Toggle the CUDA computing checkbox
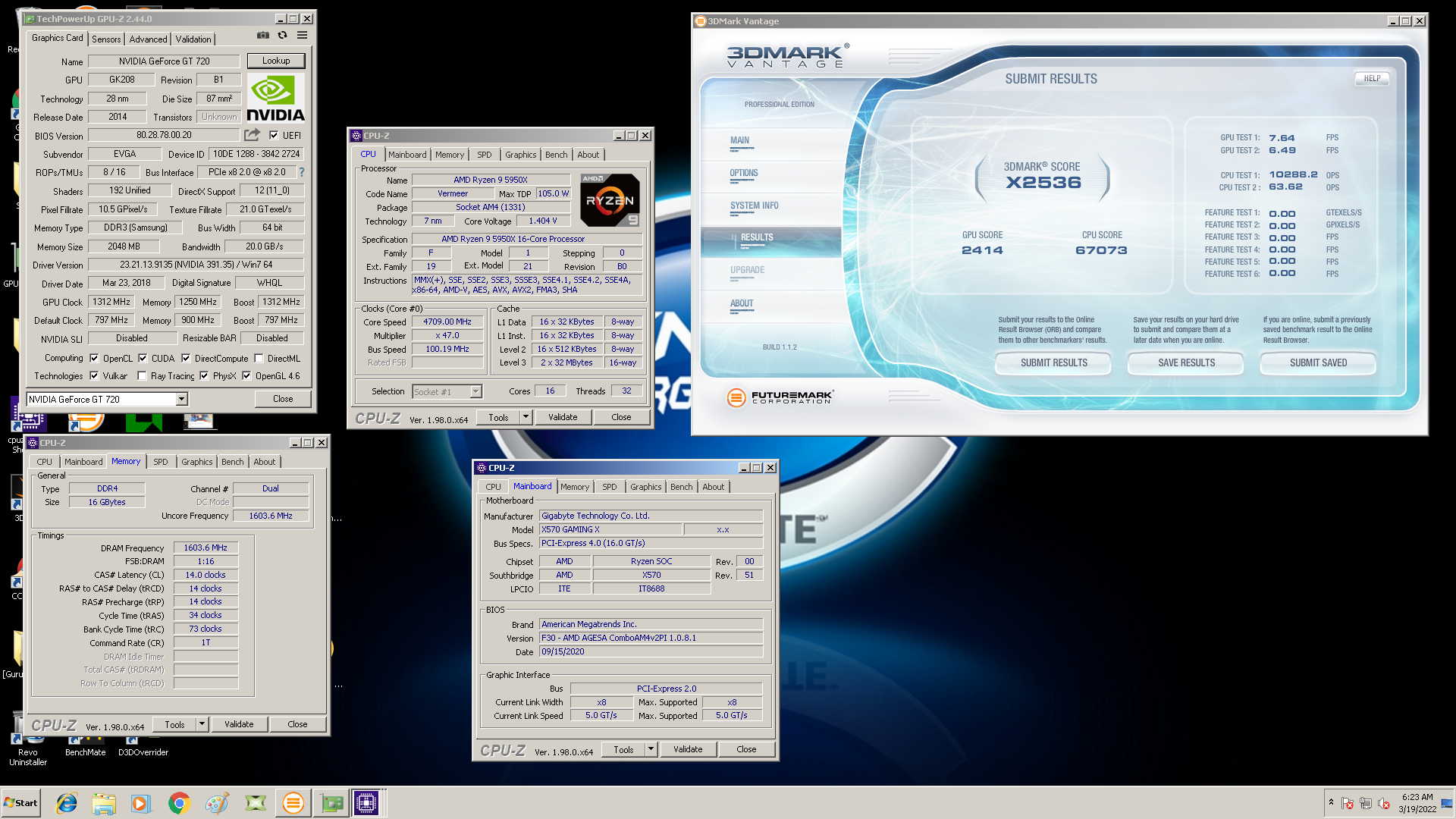 142,359
